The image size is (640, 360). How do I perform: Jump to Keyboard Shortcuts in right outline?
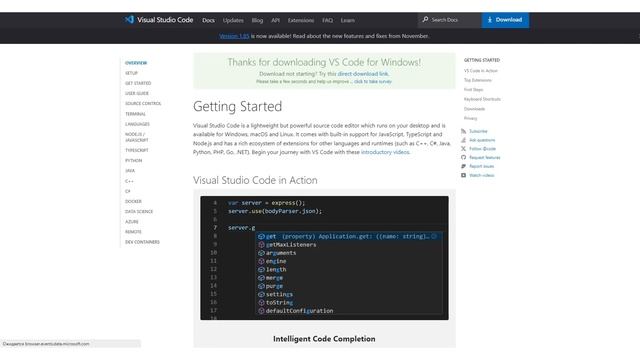(x=482, y=99)
